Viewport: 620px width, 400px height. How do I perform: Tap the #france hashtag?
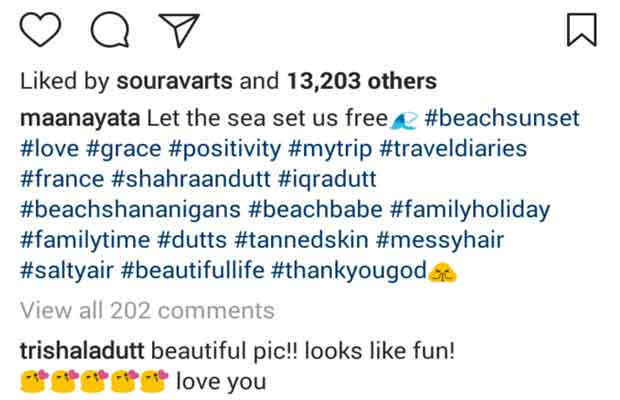pyautogui.click(x=60, y=180)
